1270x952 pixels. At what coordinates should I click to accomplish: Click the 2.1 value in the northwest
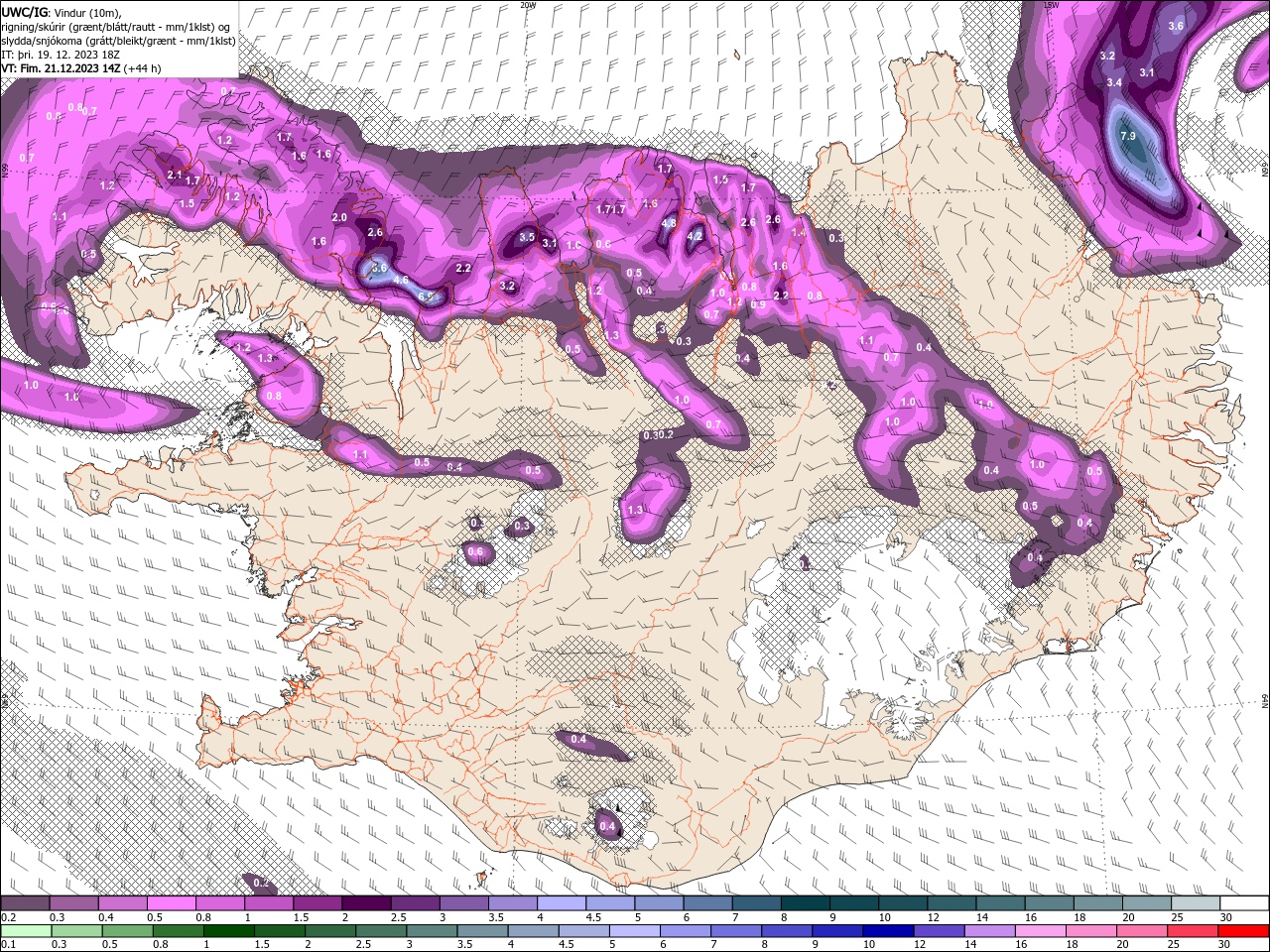pyautogui.click(x=176, y=175)
